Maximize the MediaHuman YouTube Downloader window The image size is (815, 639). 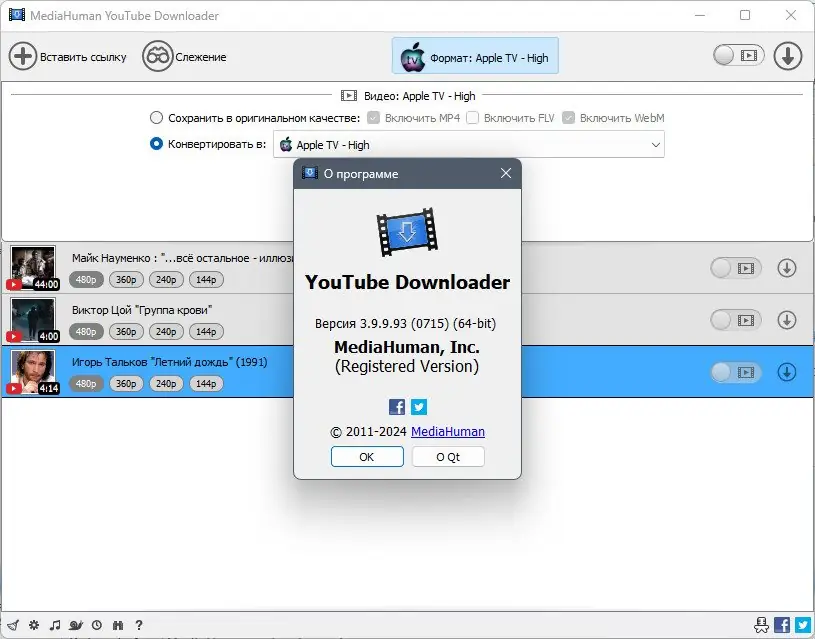click(x=745, y=15)
